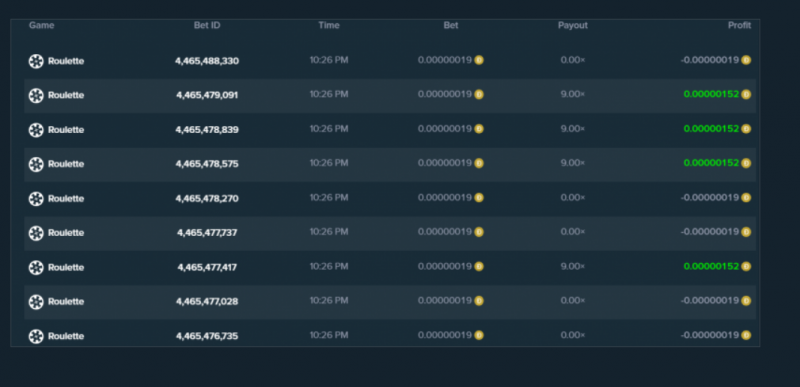This screenshot has height=387, width=800.
Task: Click 0.00000019 bet amount in row 4,465,477,737
Action: click(x=445, y=232)
